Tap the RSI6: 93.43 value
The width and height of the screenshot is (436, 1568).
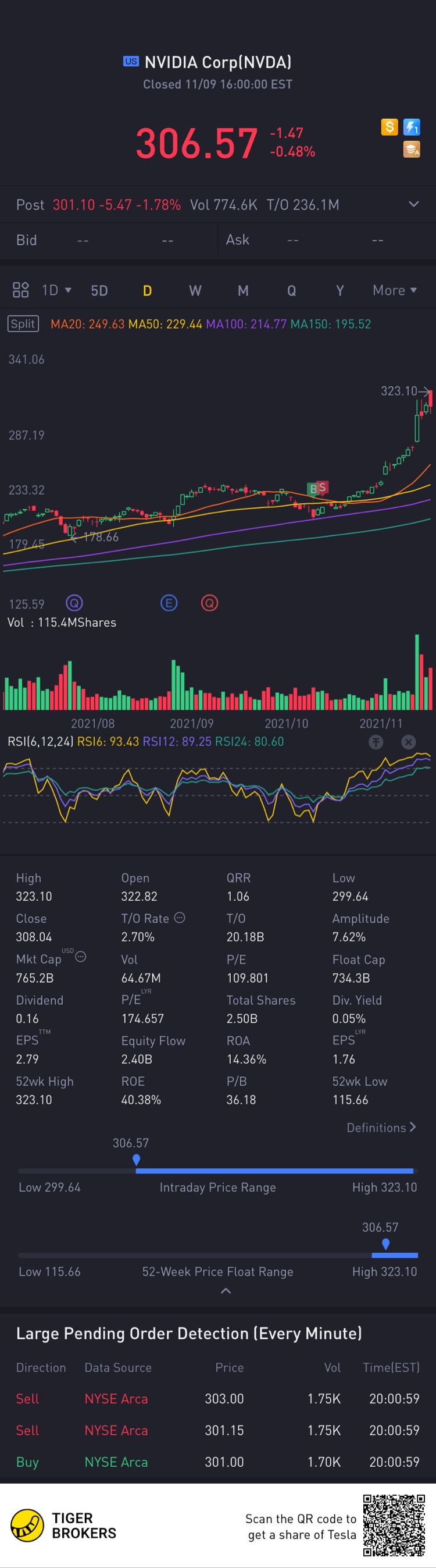coord(108,741)
